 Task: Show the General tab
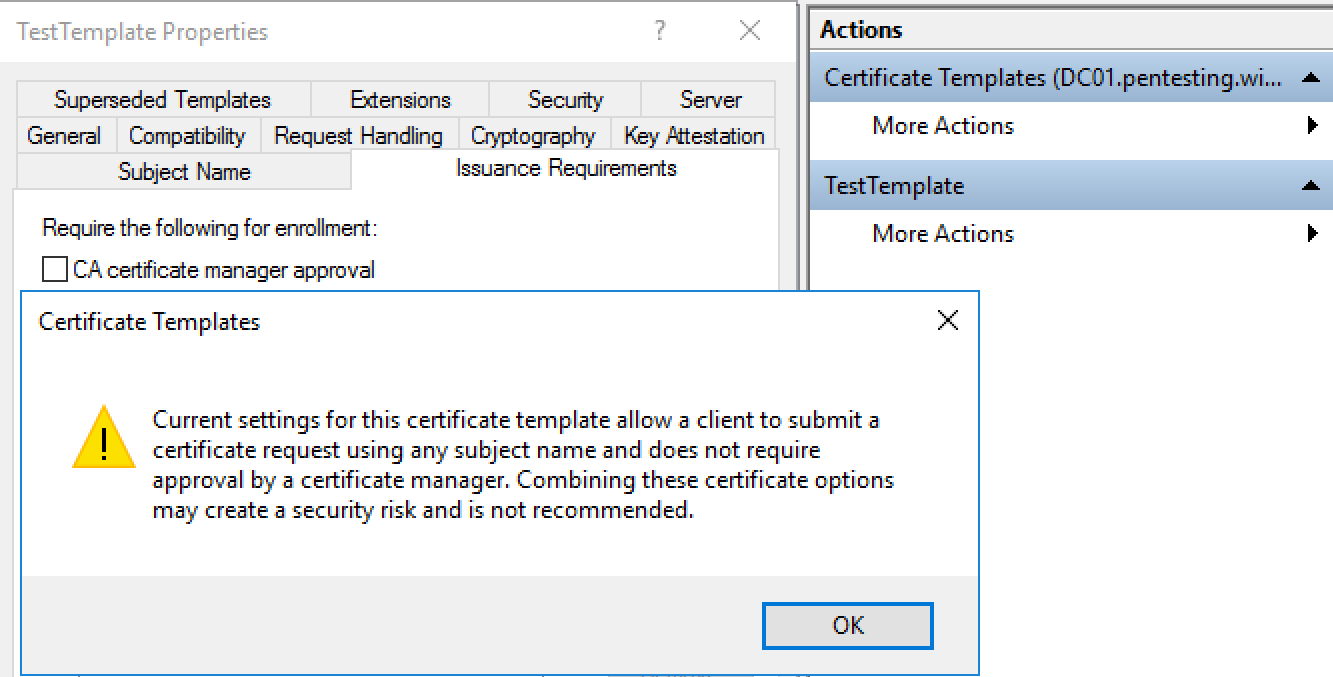(64, 136)
